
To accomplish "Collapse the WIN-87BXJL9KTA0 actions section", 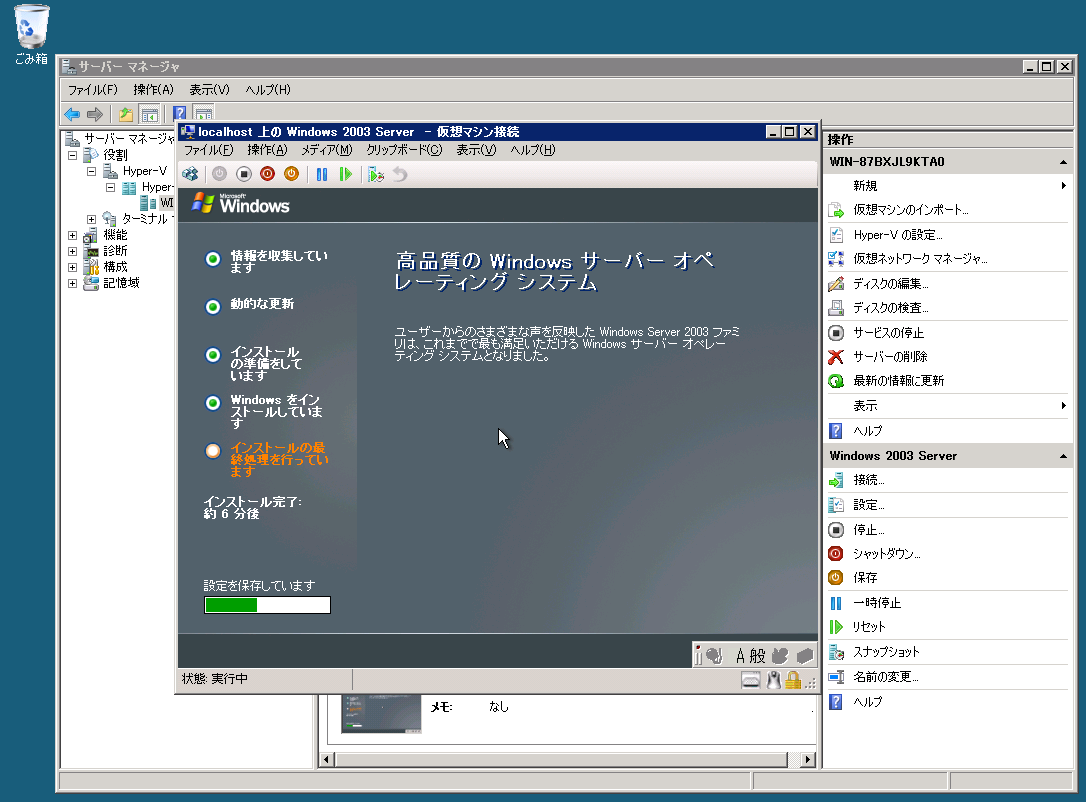I will 1062,162.
